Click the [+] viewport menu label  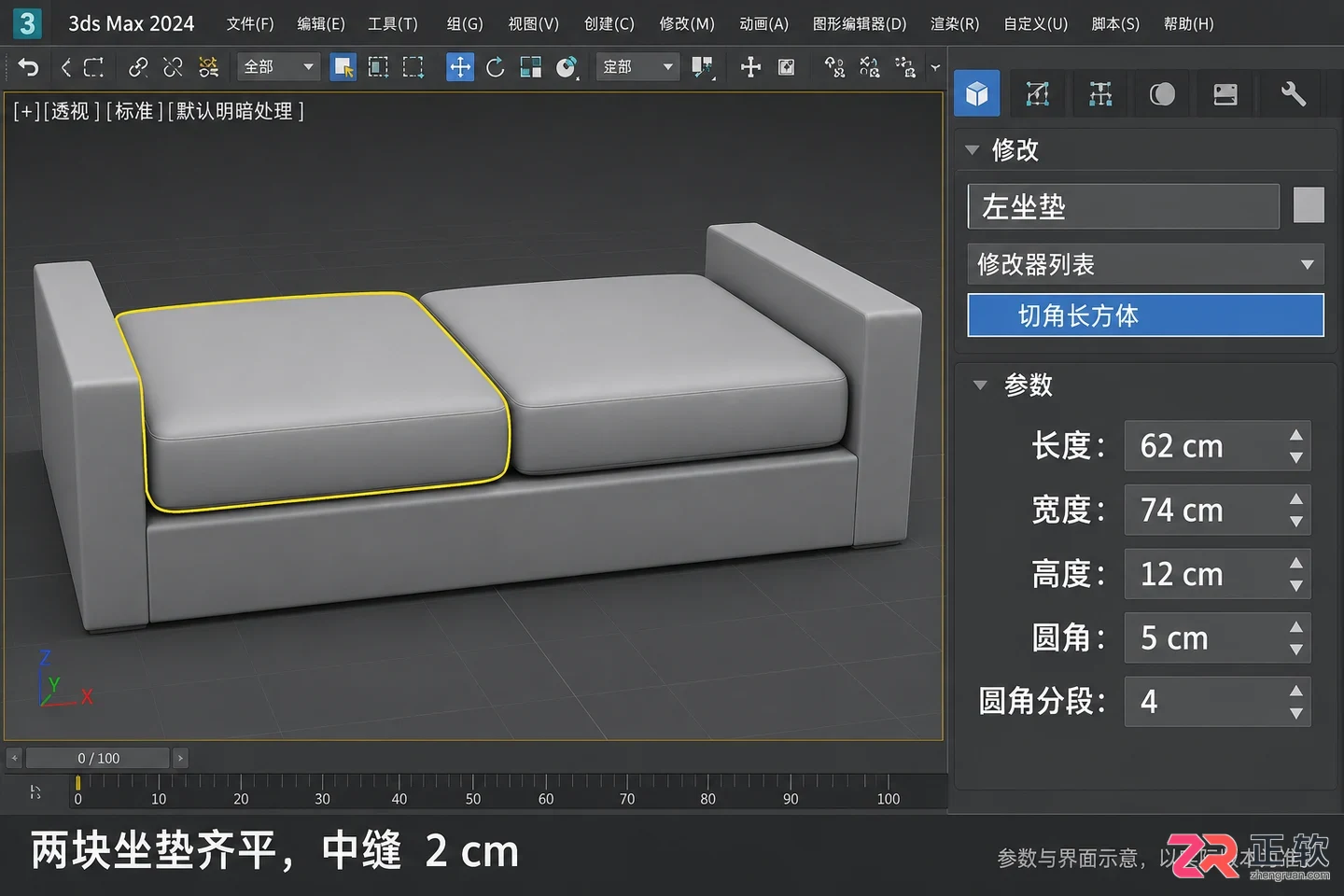[26, 112]
